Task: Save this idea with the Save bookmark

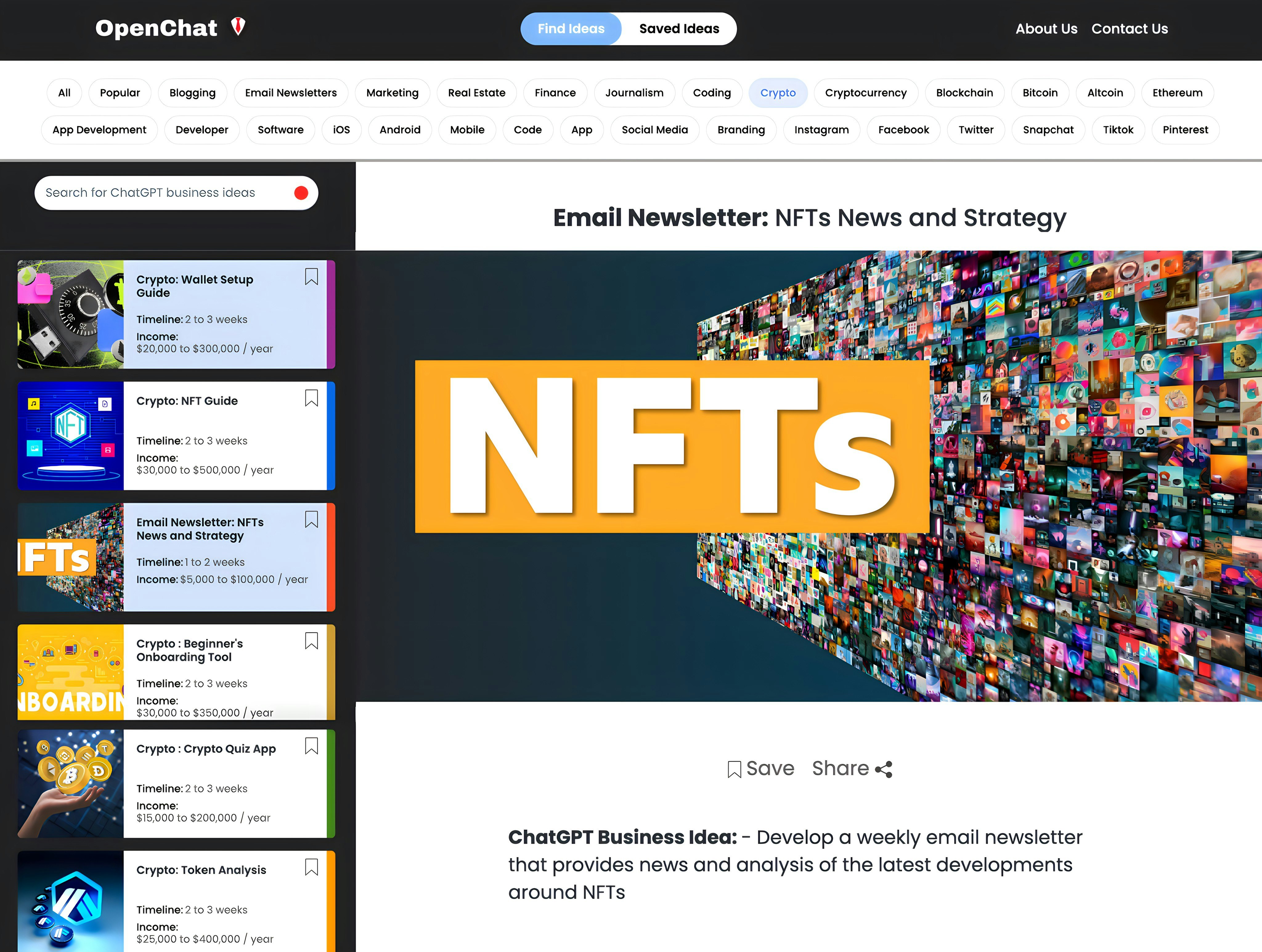Action: tap(734, 770)
